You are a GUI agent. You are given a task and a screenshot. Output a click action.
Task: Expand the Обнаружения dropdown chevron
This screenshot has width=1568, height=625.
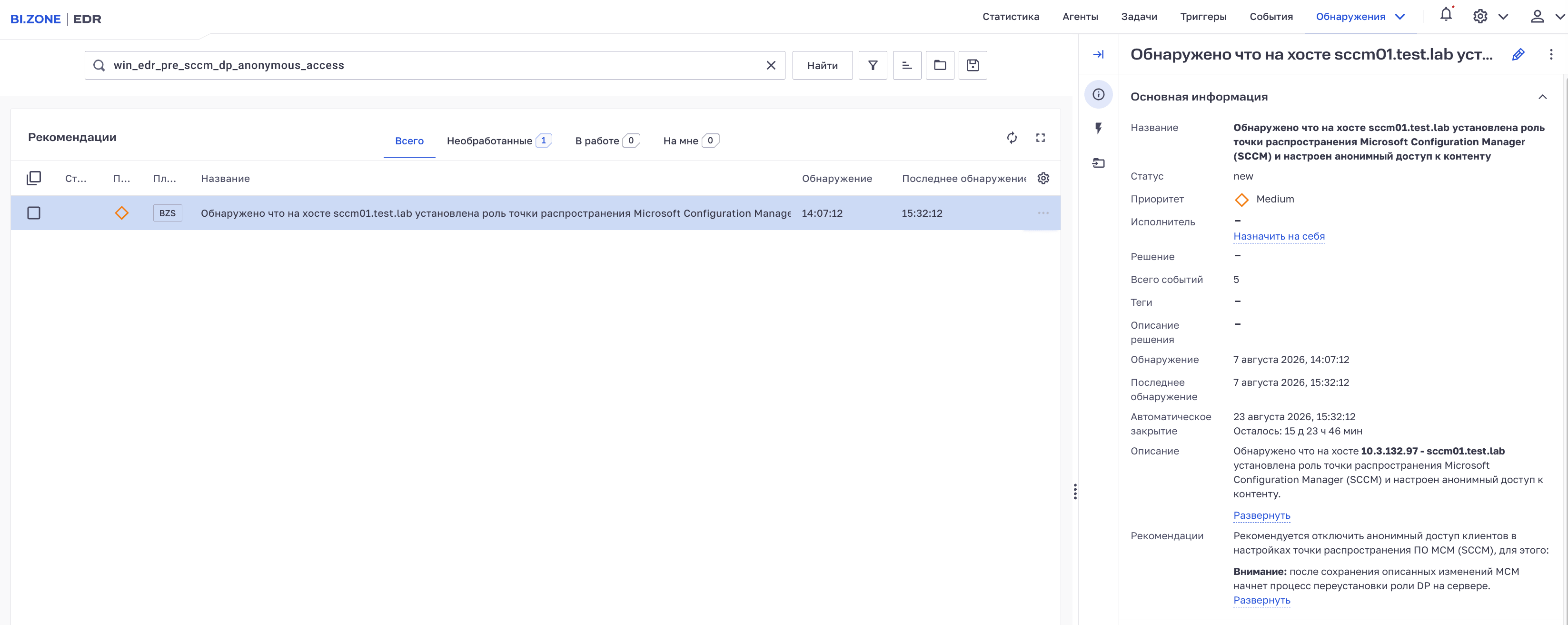point(1400,17)
